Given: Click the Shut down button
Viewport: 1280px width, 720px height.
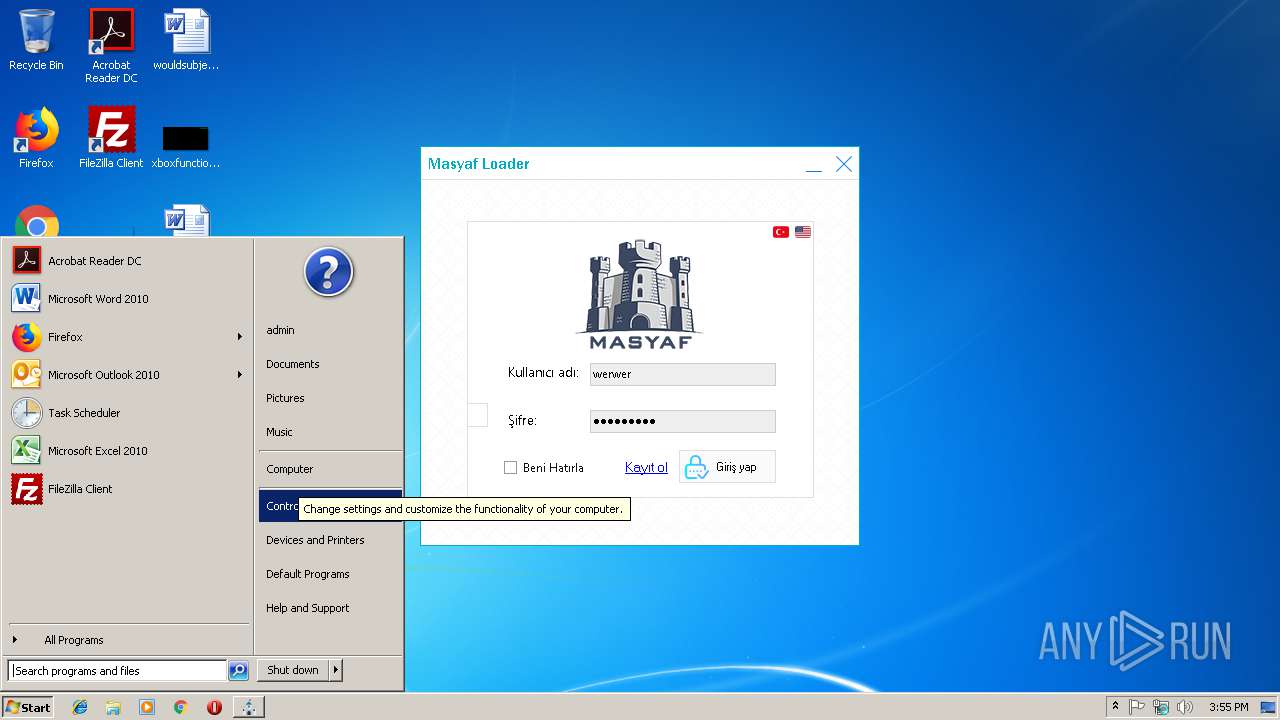Looking at the screenshot, I should (293, 670).
